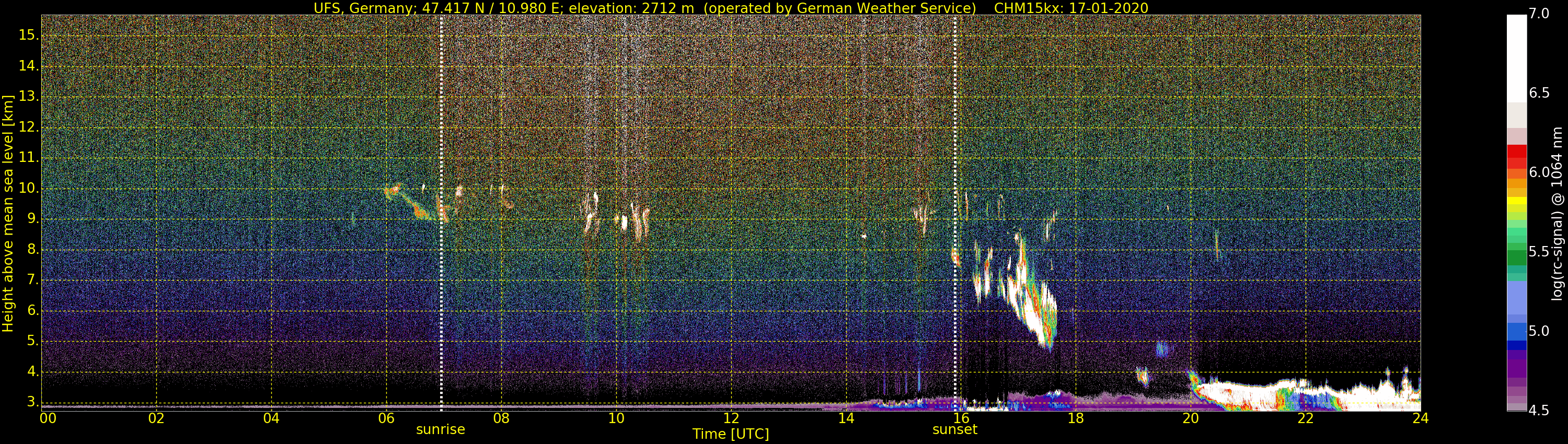Click the '08' time tick label
This screenshot has height=444, width=1568.
point(501,418)
